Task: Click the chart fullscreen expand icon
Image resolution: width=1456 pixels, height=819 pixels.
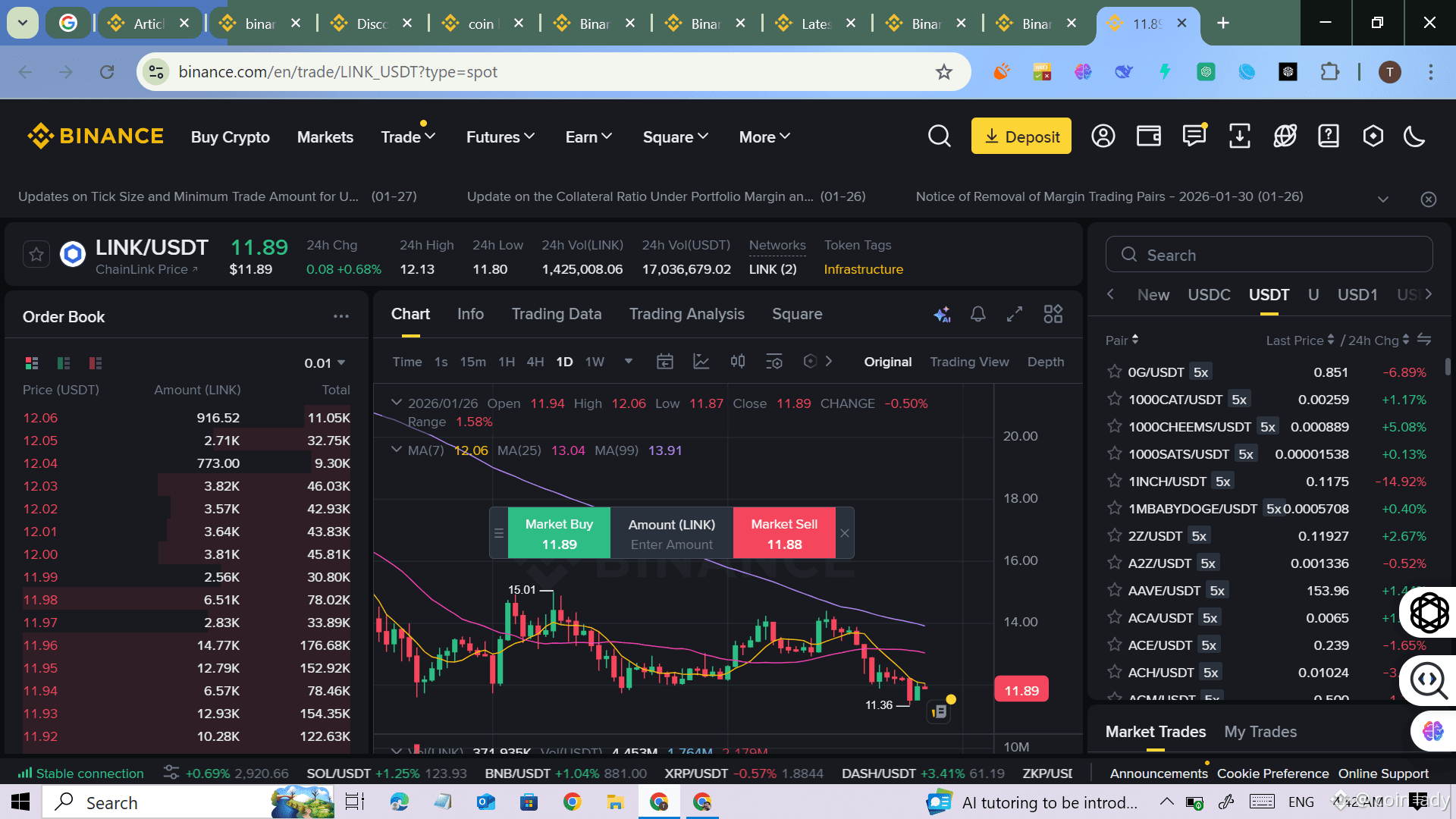Action: tap(1015, 314)
